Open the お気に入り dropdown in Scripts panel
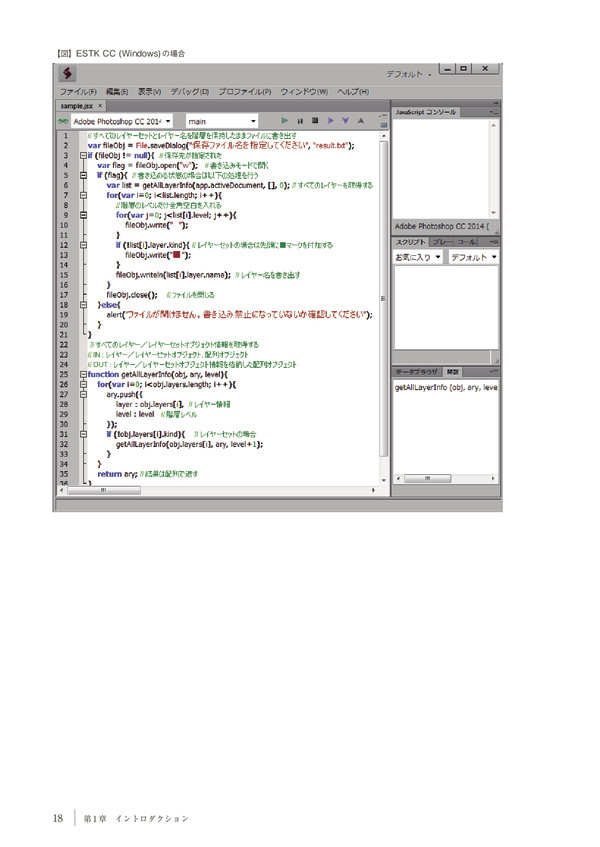 [x=419, y=257]
